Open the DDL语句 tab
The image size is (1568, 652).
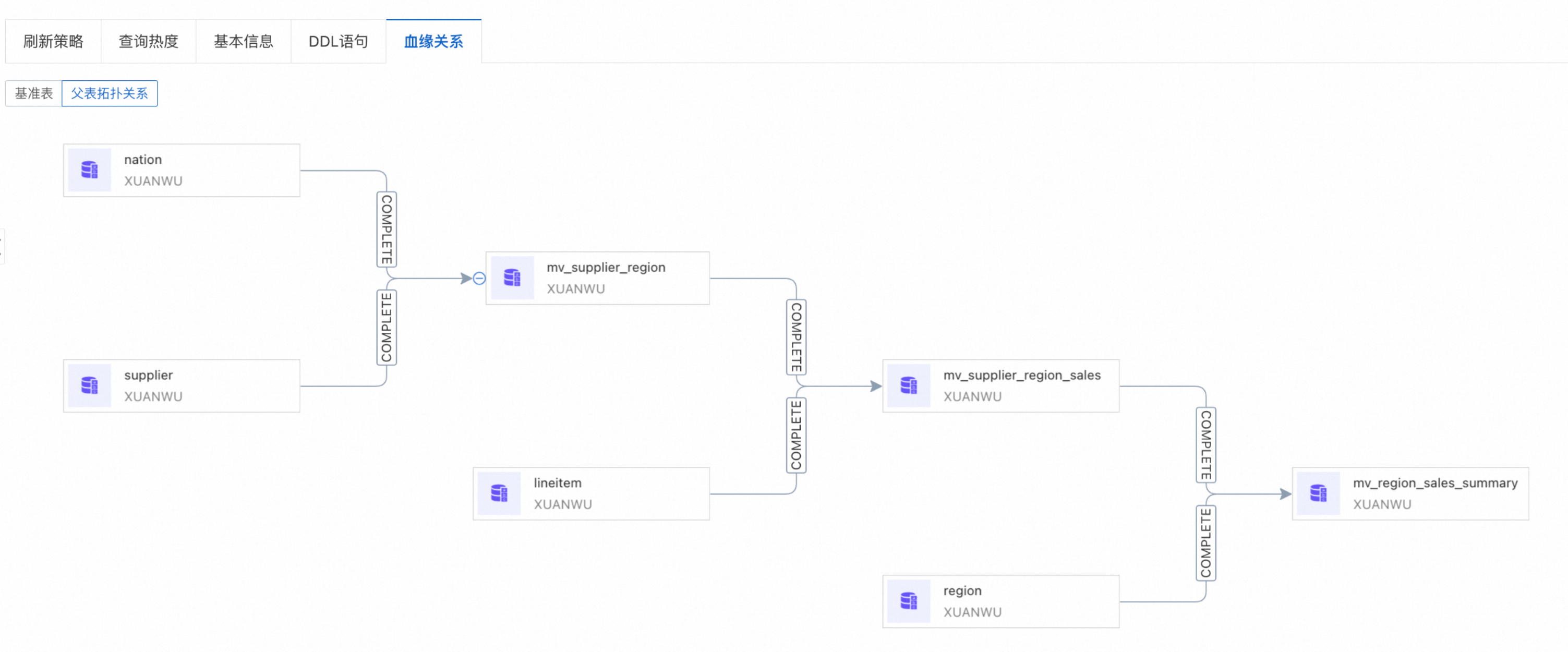point(338,41)
